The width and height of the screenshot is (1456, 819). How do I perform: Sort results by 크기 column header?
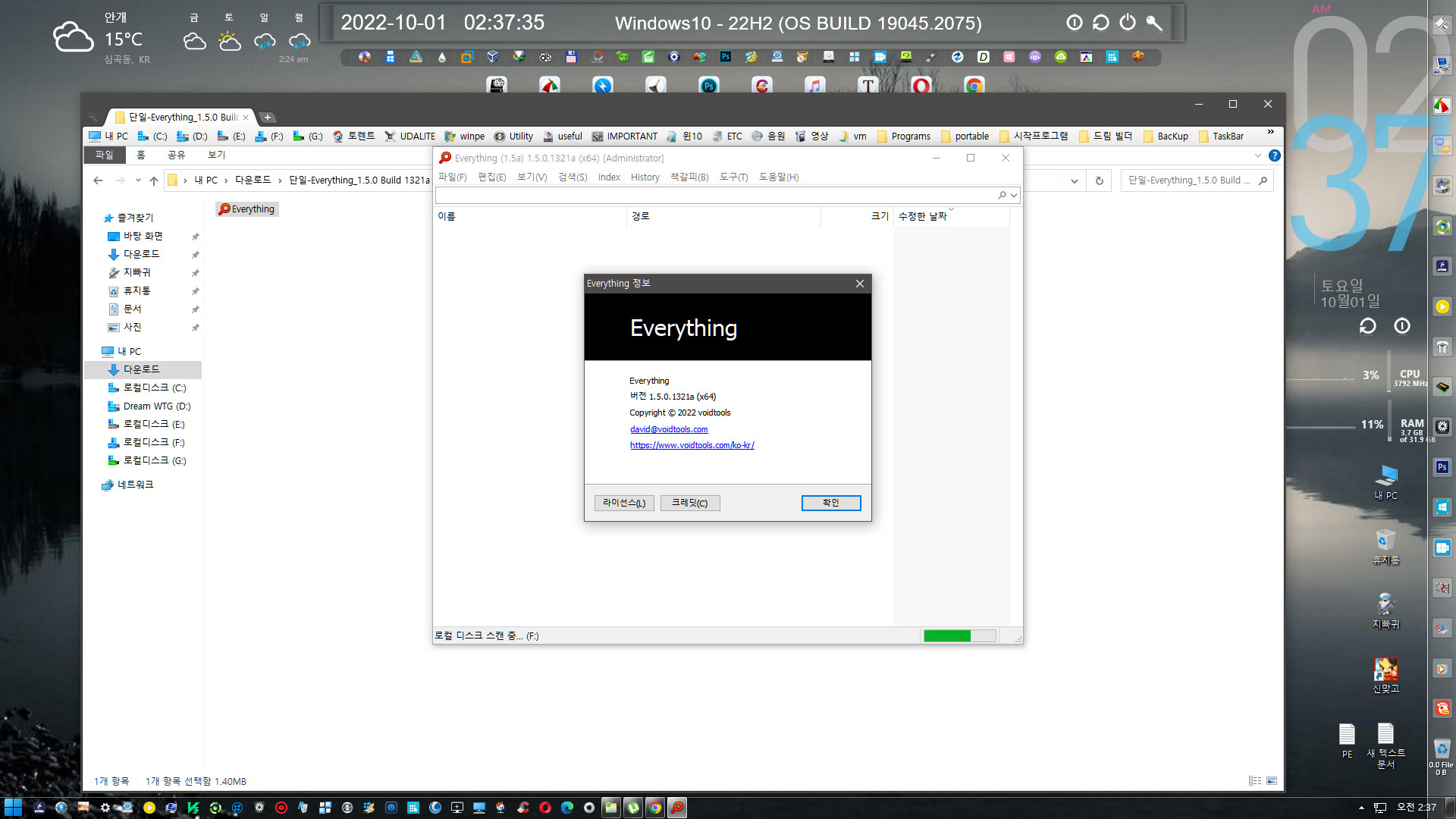[857, 216]
